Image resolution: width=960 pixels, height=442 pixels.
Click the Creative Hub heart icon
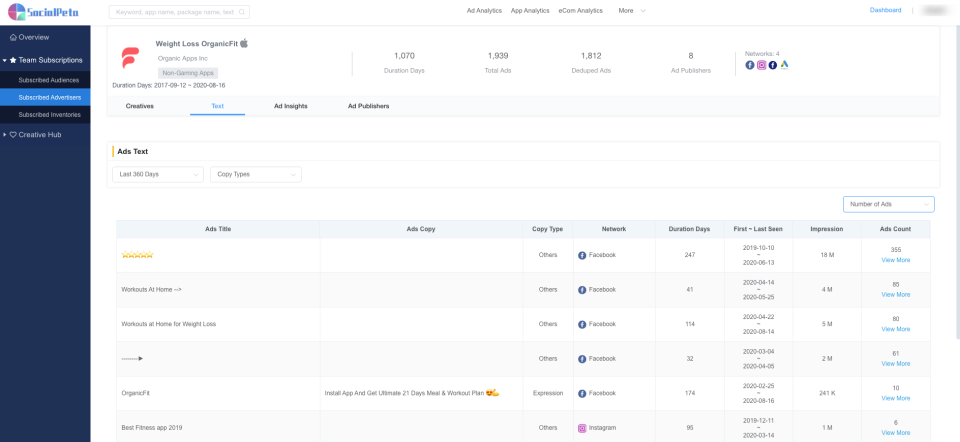tap(13, 135)
